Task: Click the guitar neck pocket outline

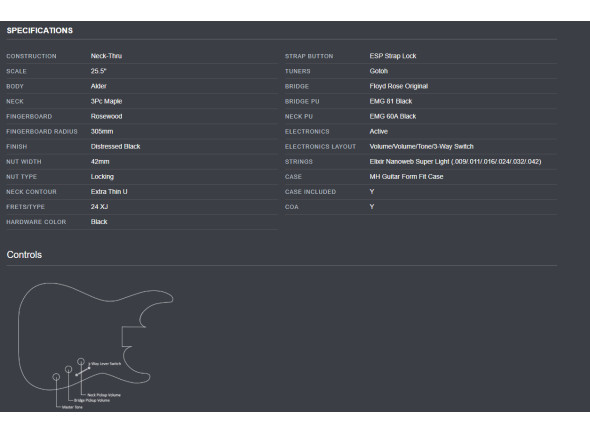Action: pos(133,337)
